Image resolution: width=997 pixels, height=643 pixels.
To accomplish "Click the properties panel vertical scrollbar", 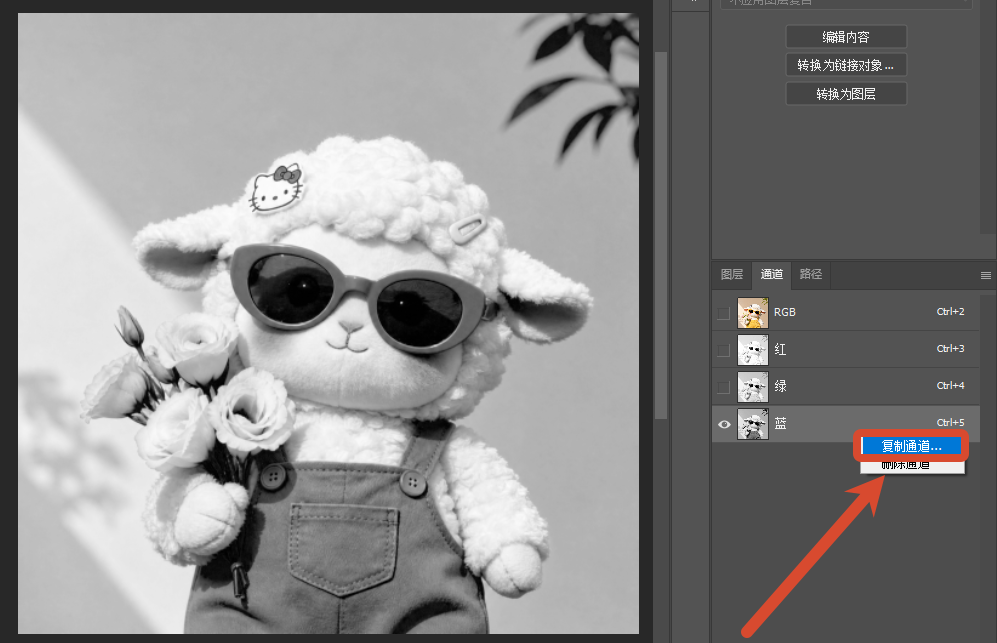I will tap(989, 118).
